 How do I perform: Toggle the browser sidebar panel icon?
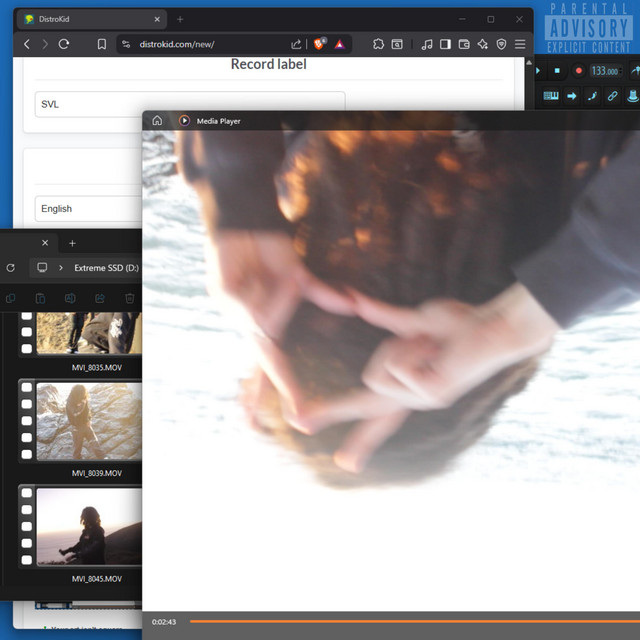pyautogui.click(x=445, y=44)
